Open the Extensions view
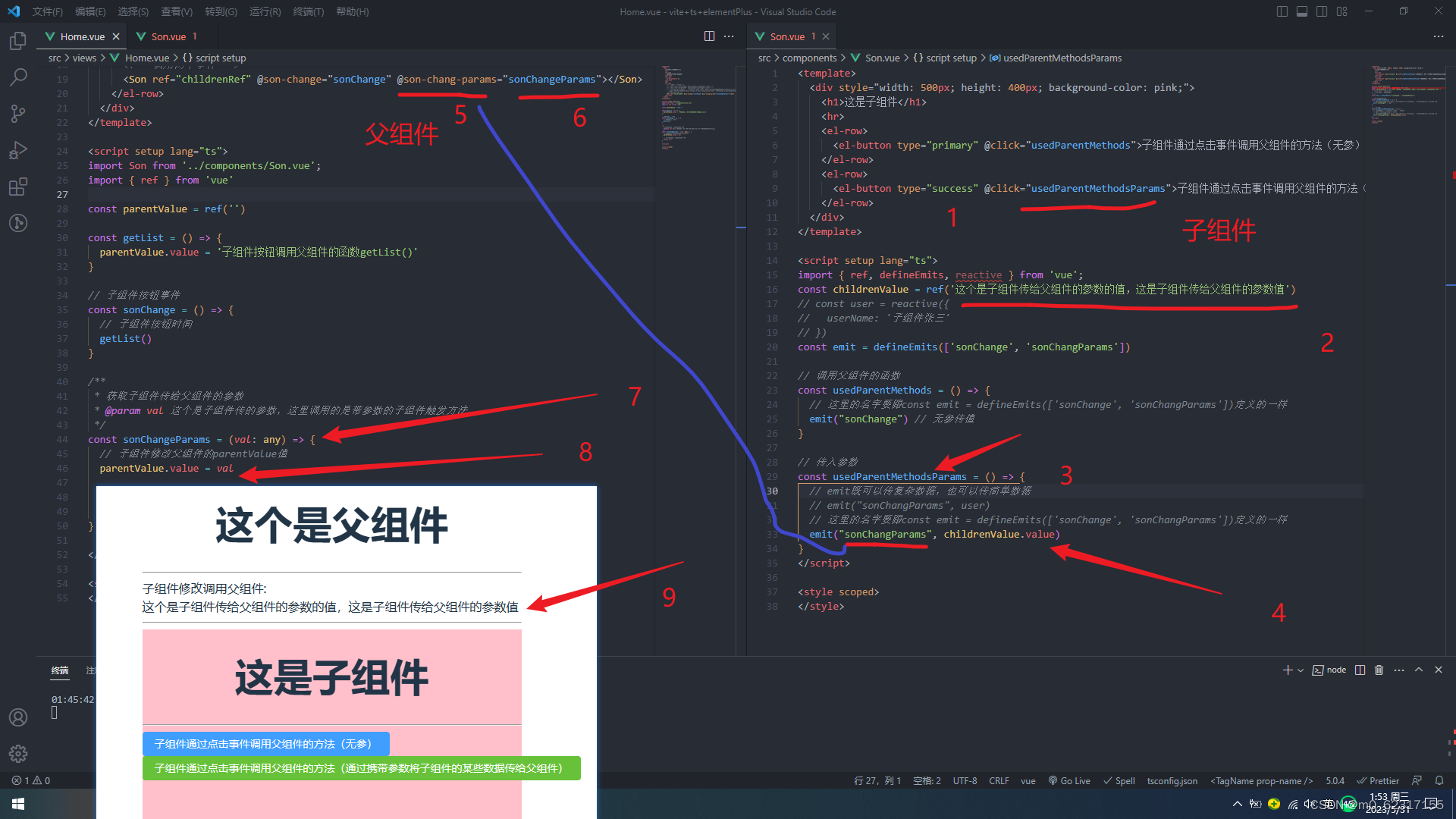 point(18,187)
